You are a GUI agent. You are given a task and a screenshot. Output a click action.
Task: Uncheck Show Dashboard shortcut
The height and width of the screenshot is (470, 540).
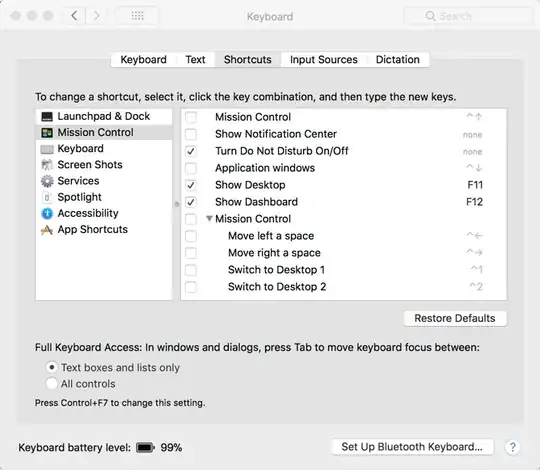click(191, 202)
